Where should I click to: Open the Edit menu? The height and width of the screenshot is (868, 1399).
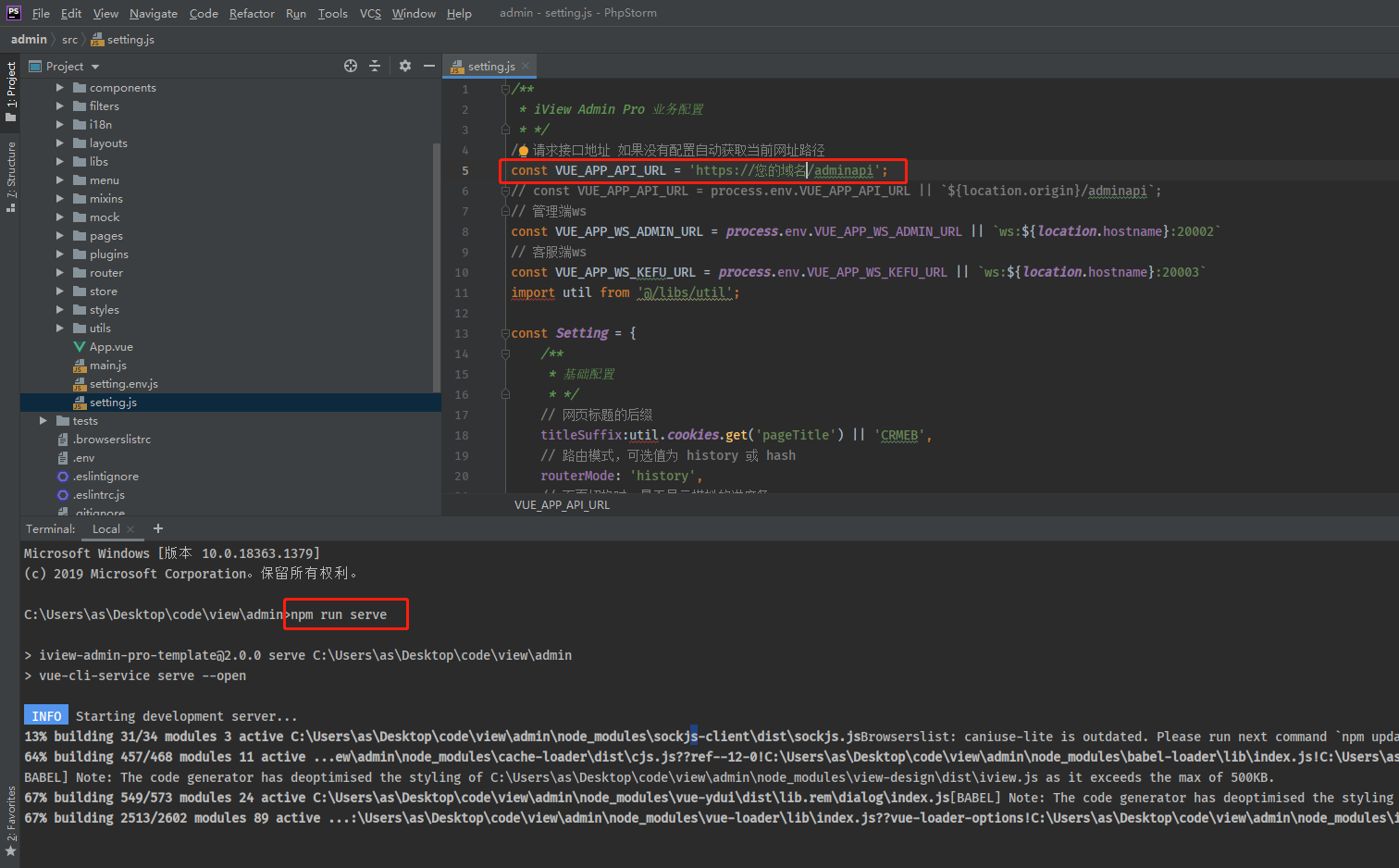coord(71,13)
